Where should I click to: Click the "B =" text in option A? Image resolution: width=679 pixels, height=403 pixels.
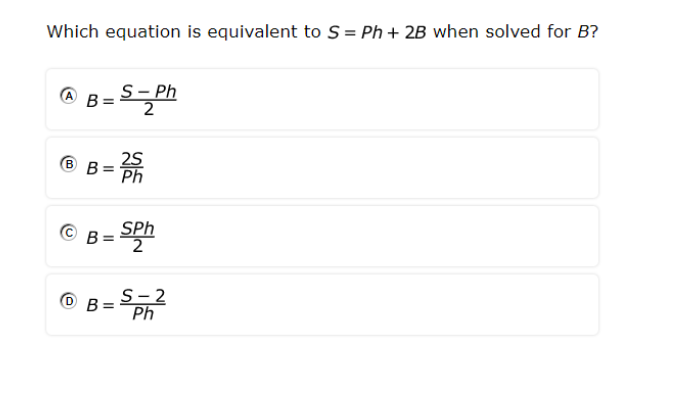click(100, 100)
